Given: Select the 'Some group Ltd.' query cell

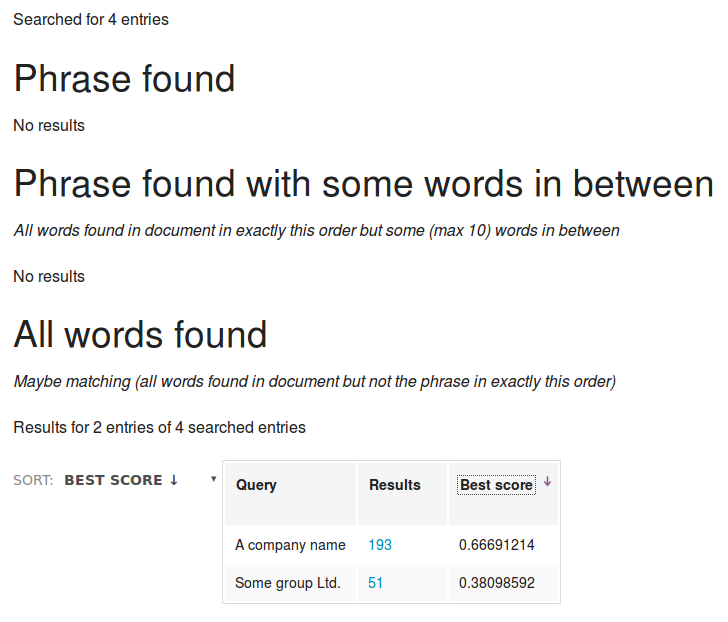Looking at the screenshot, I should (288, 583).
